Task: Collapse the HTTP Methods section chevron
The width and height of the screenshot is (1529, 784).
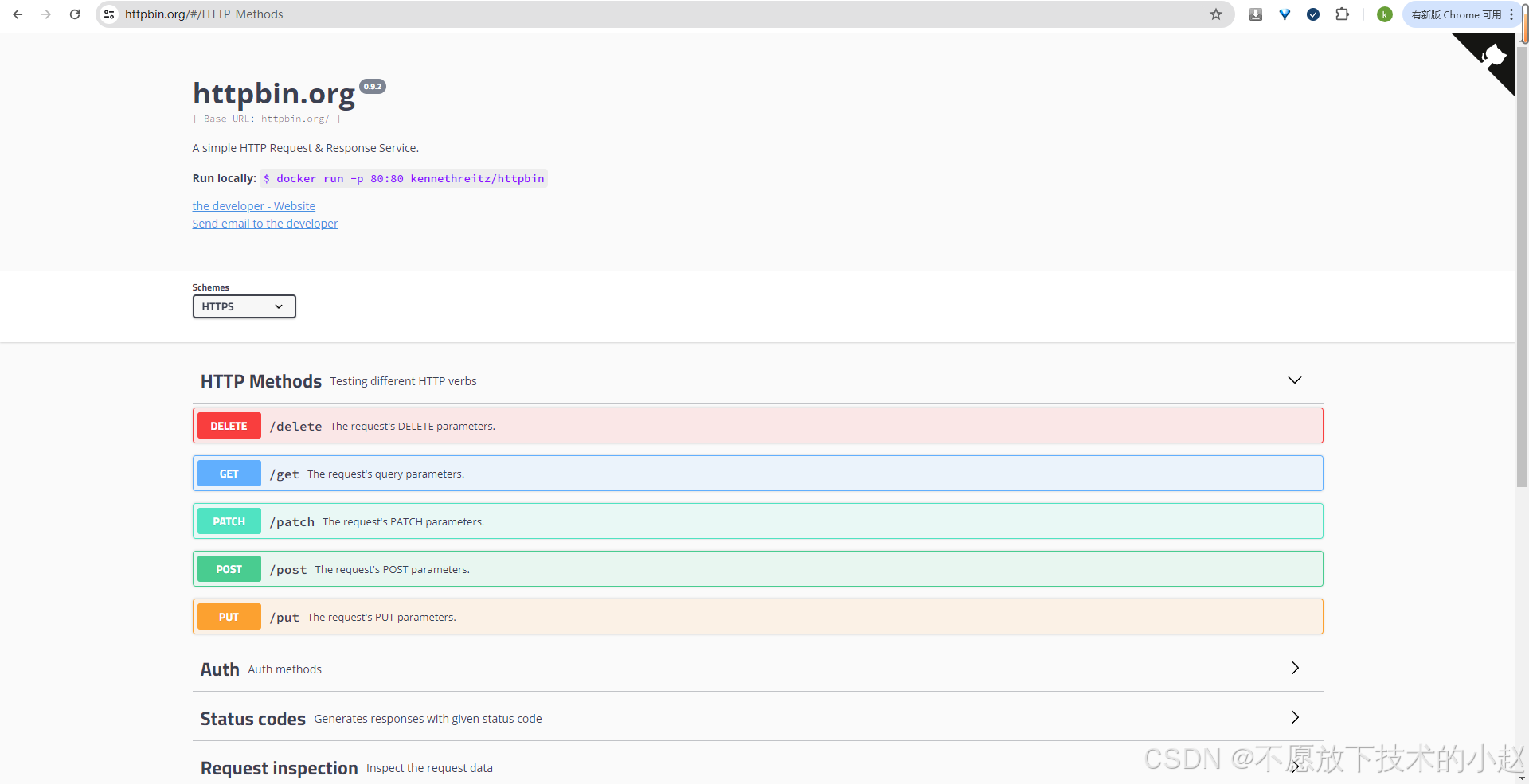Action: [1295, 380]
